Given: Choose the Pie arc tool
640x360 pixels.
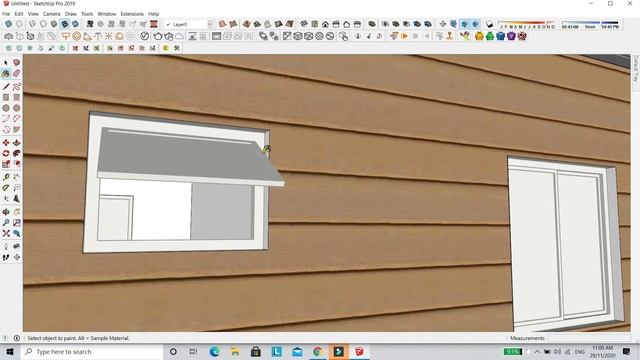Looking at the screenshot, I should click(x=16, y=129).
